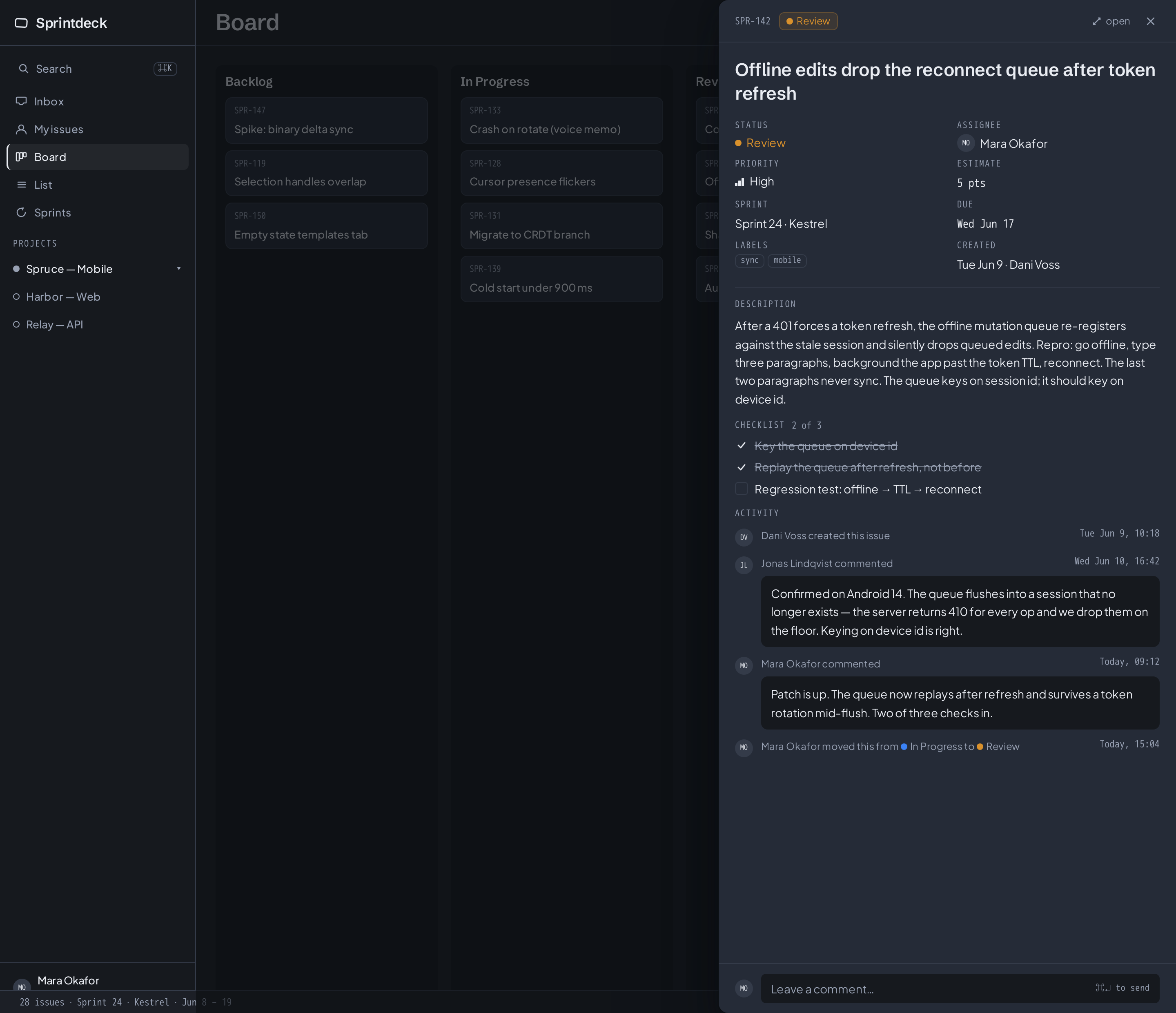1176x1013 pixels.
Task: Uncheck 'Key the queue on device id'
Action: [741, 446]
